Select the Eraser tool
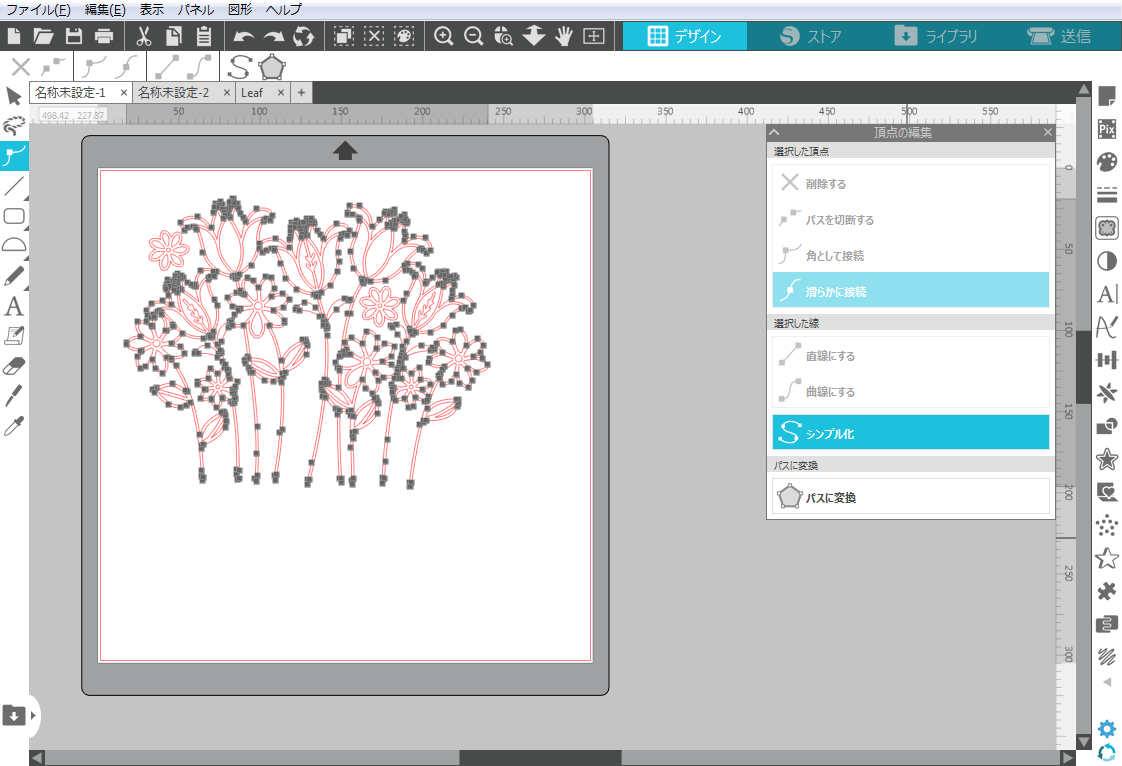Screen dimensions: 1122x766 14,366
